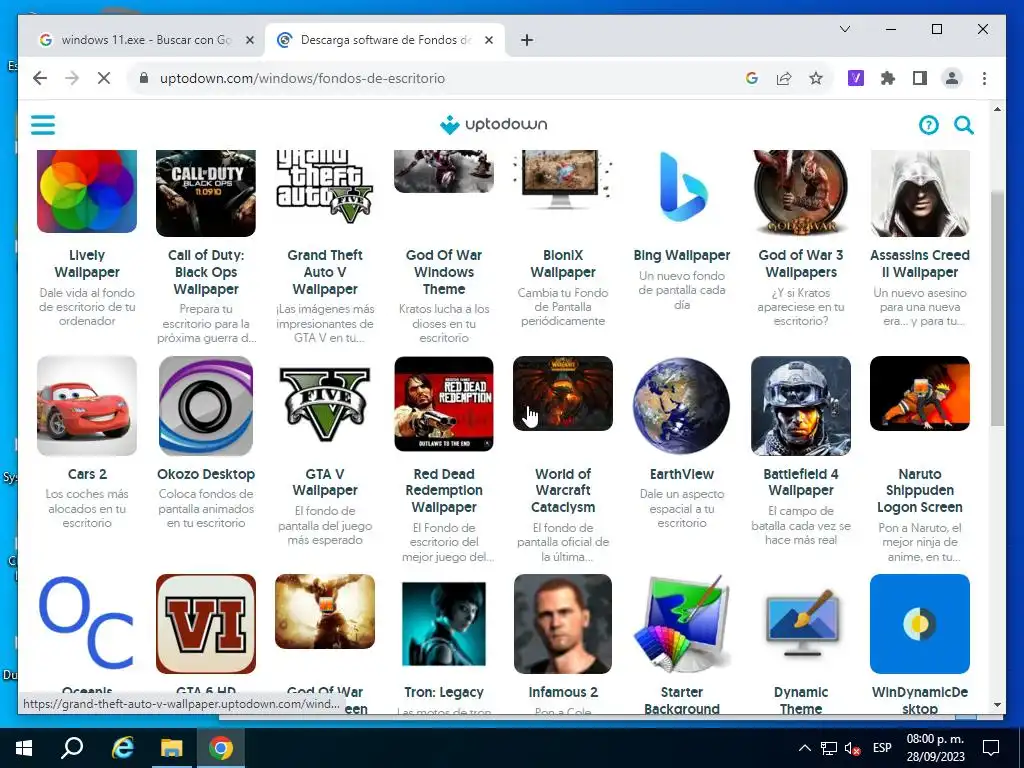This screenshot has height=768, width=1024.
Task: Open the Cars 2 app icon
Action: [87, 406]
